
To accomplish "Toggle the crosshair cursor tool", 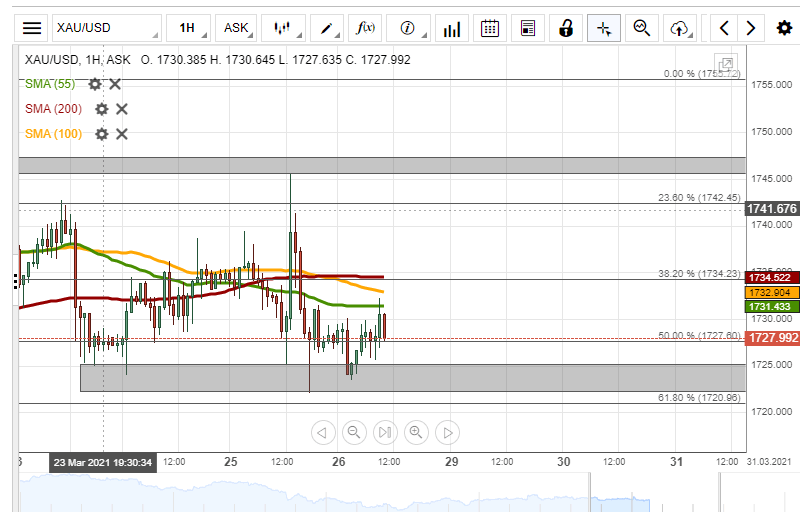I will pos(603,28).
